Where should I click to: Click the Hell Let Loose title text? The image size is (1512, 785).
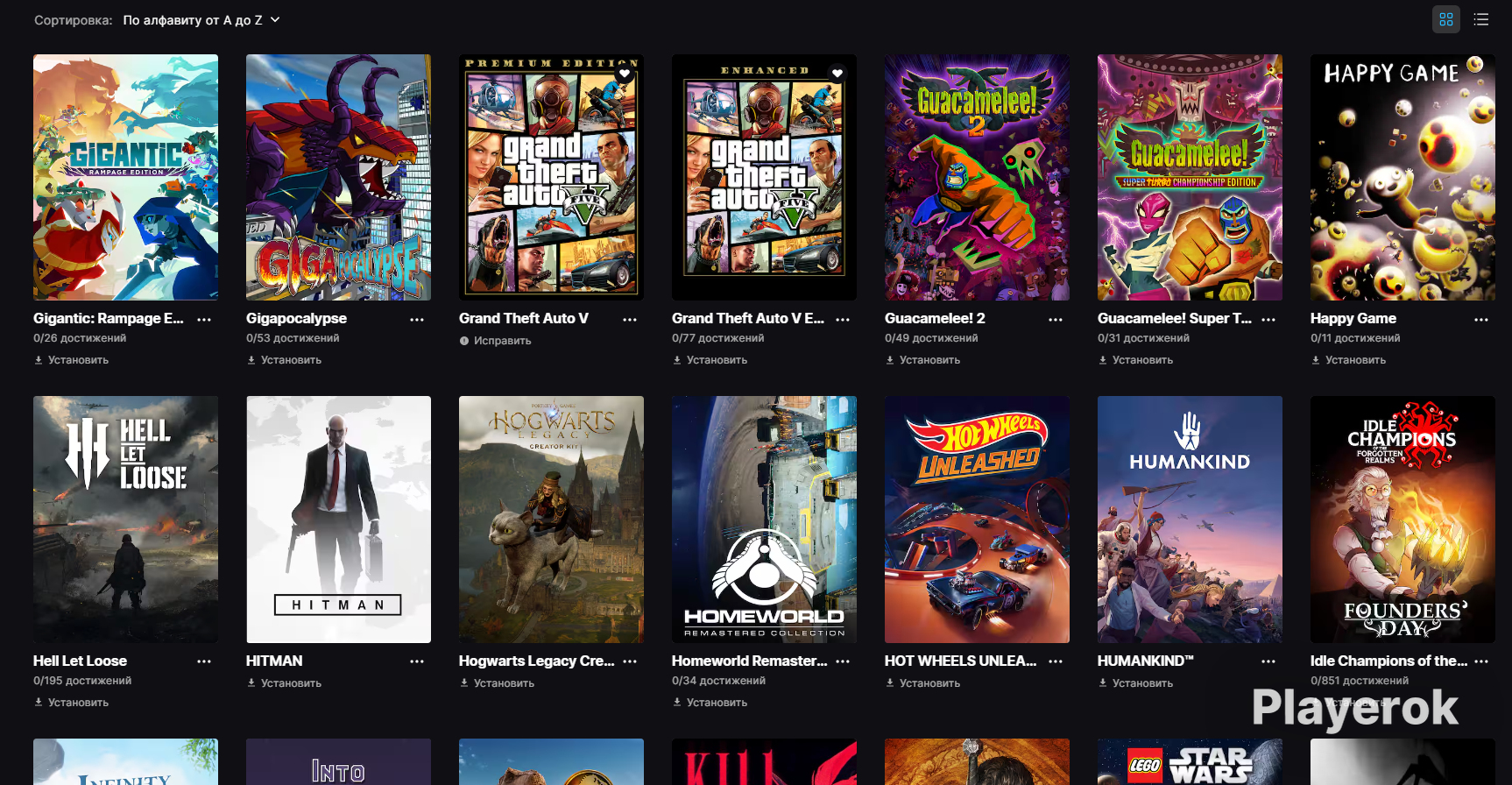(x=80, y=661)
